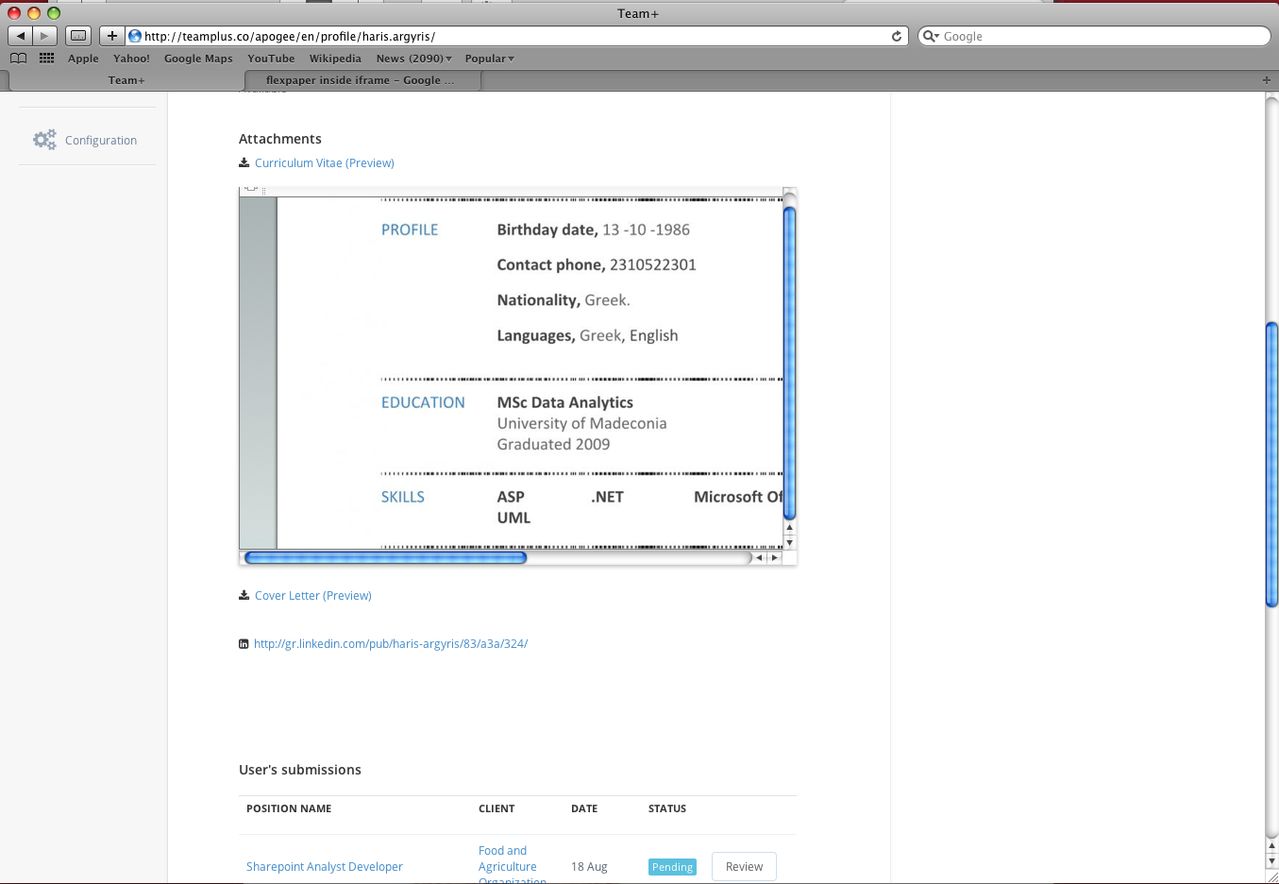
Task: Open the Curriculum Vitae (Preview) link
Action: pos(324,162)
